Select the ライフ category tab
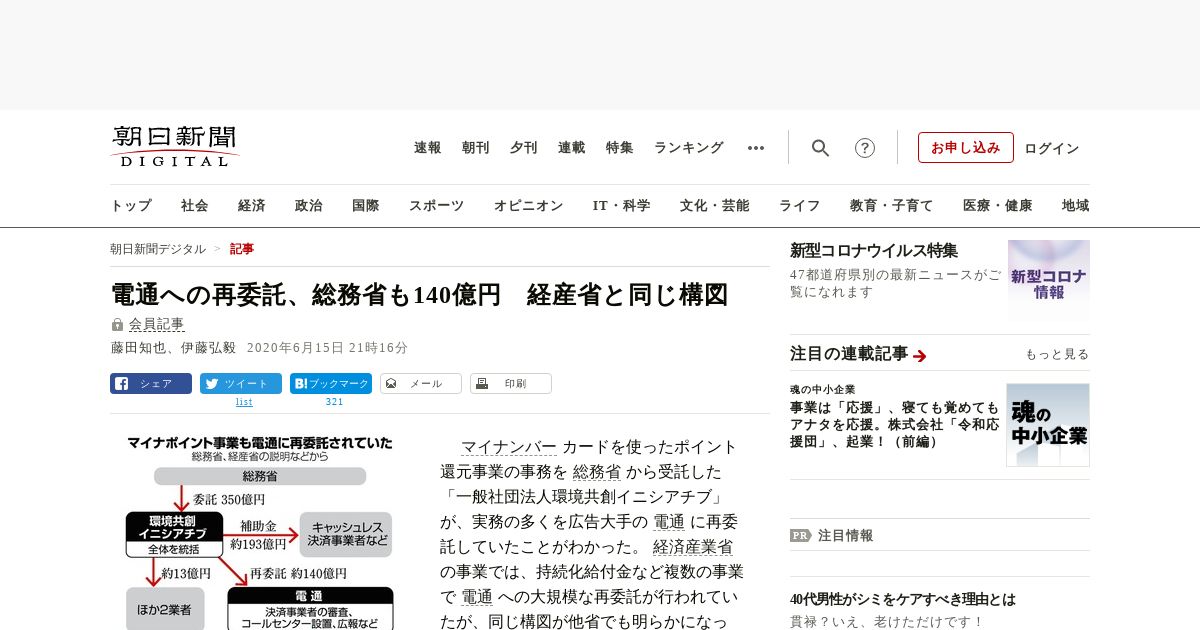 pyautogui.click(x=800, y=205)
